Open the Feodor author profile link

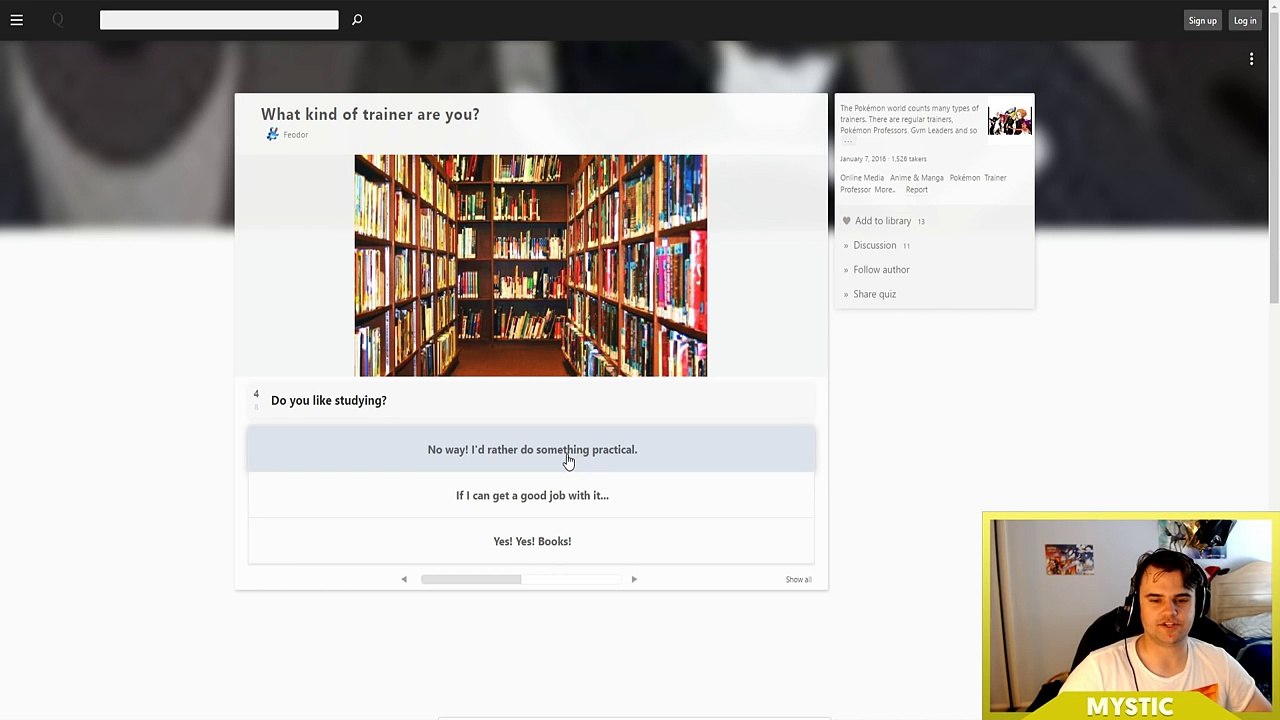coord(295,135)
